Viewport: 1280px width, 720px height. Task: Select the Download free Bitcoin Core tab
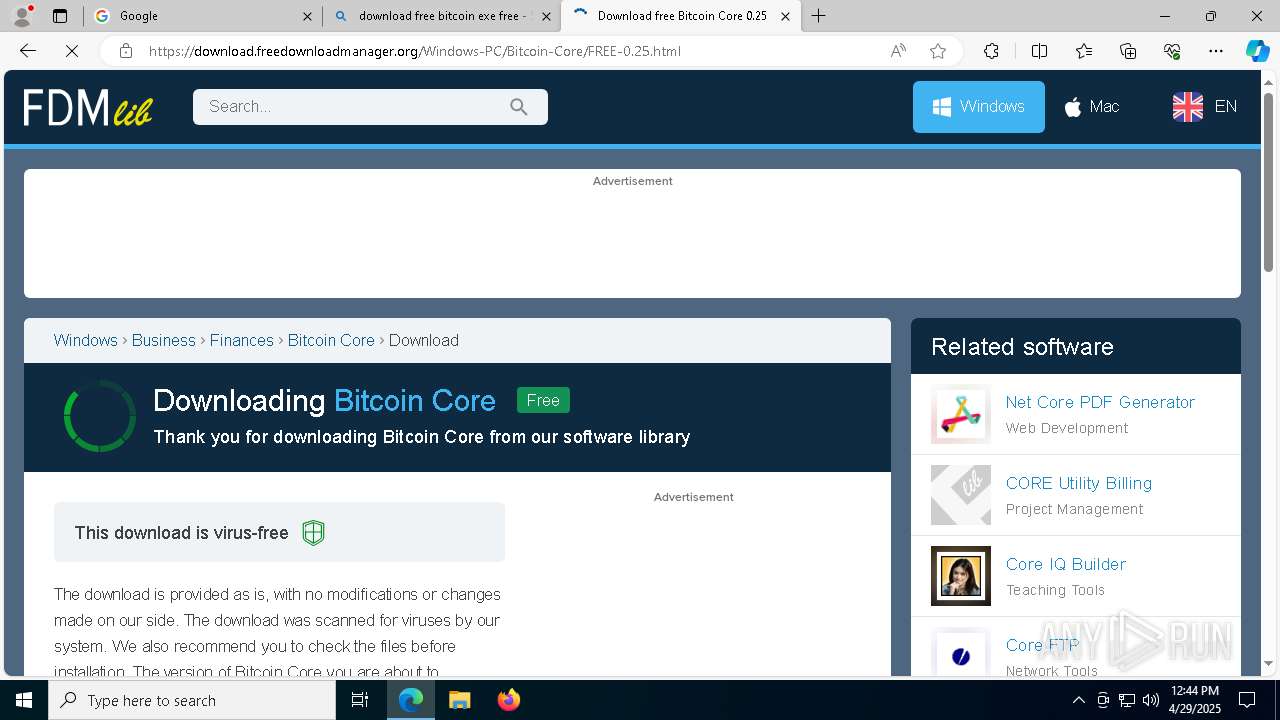coord(680,16)
